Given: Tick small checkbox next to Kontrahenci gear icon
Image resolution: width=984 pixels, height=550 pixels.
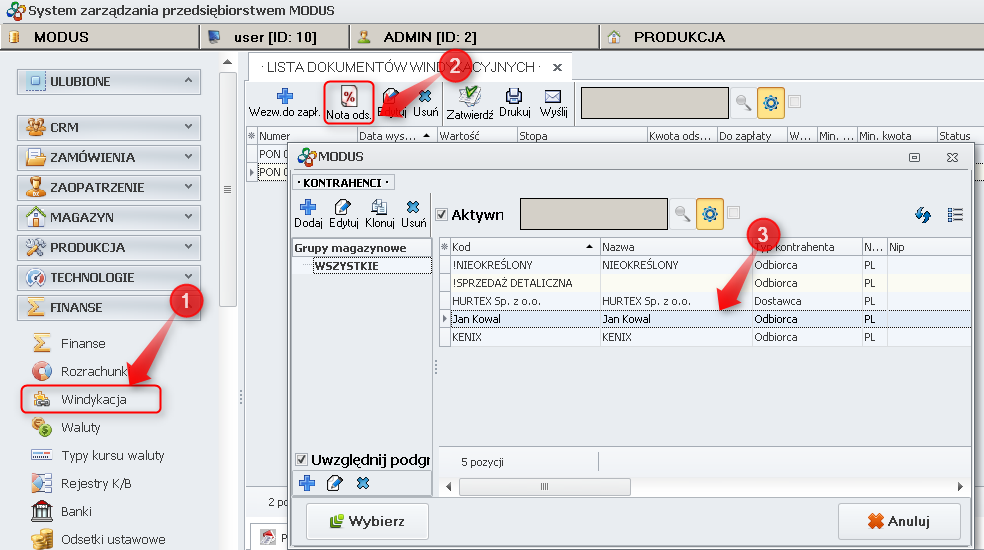Looking at the screenshot, I should (x=734, y=213).
